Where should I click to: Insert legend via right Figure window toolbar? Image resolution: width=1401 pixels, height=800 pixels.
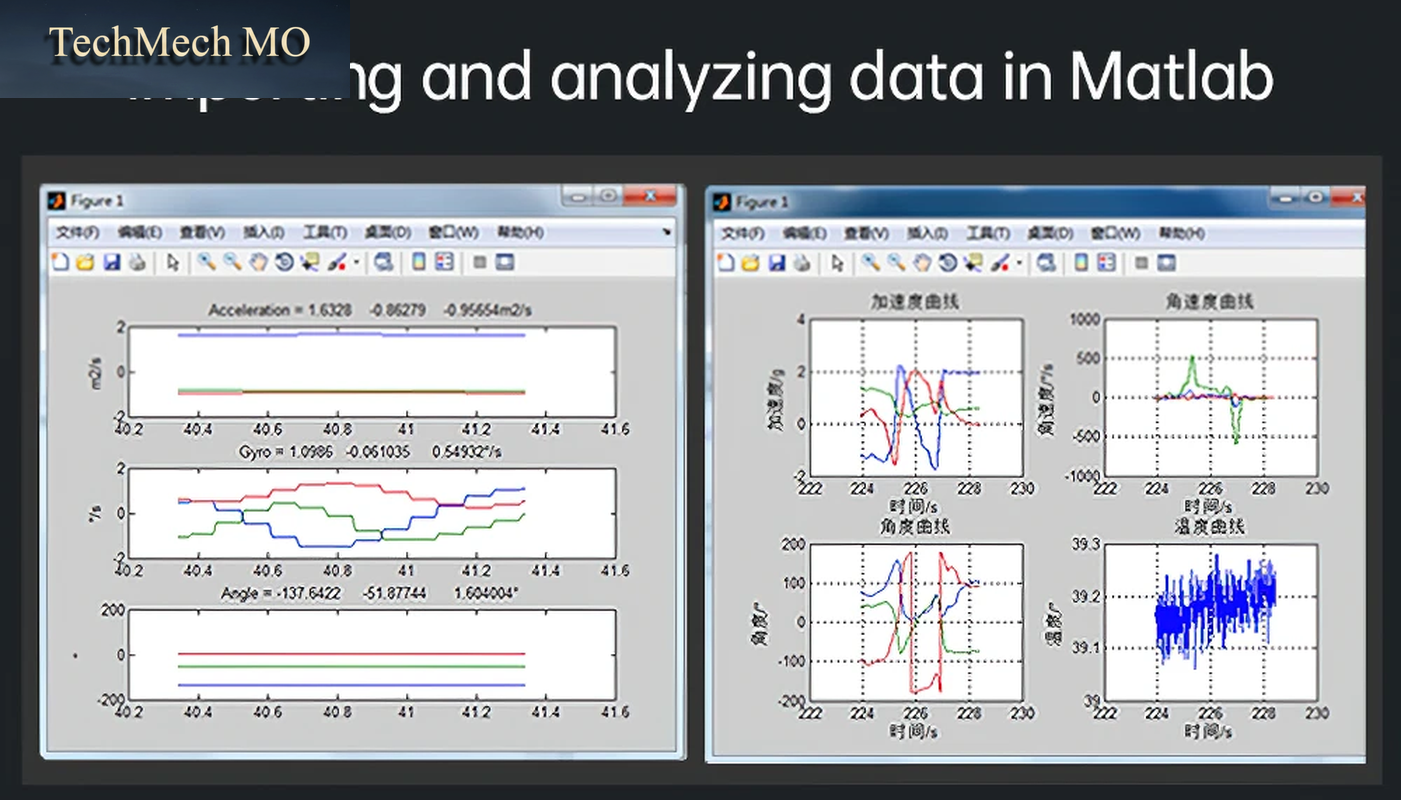(x=1105, y=263)
